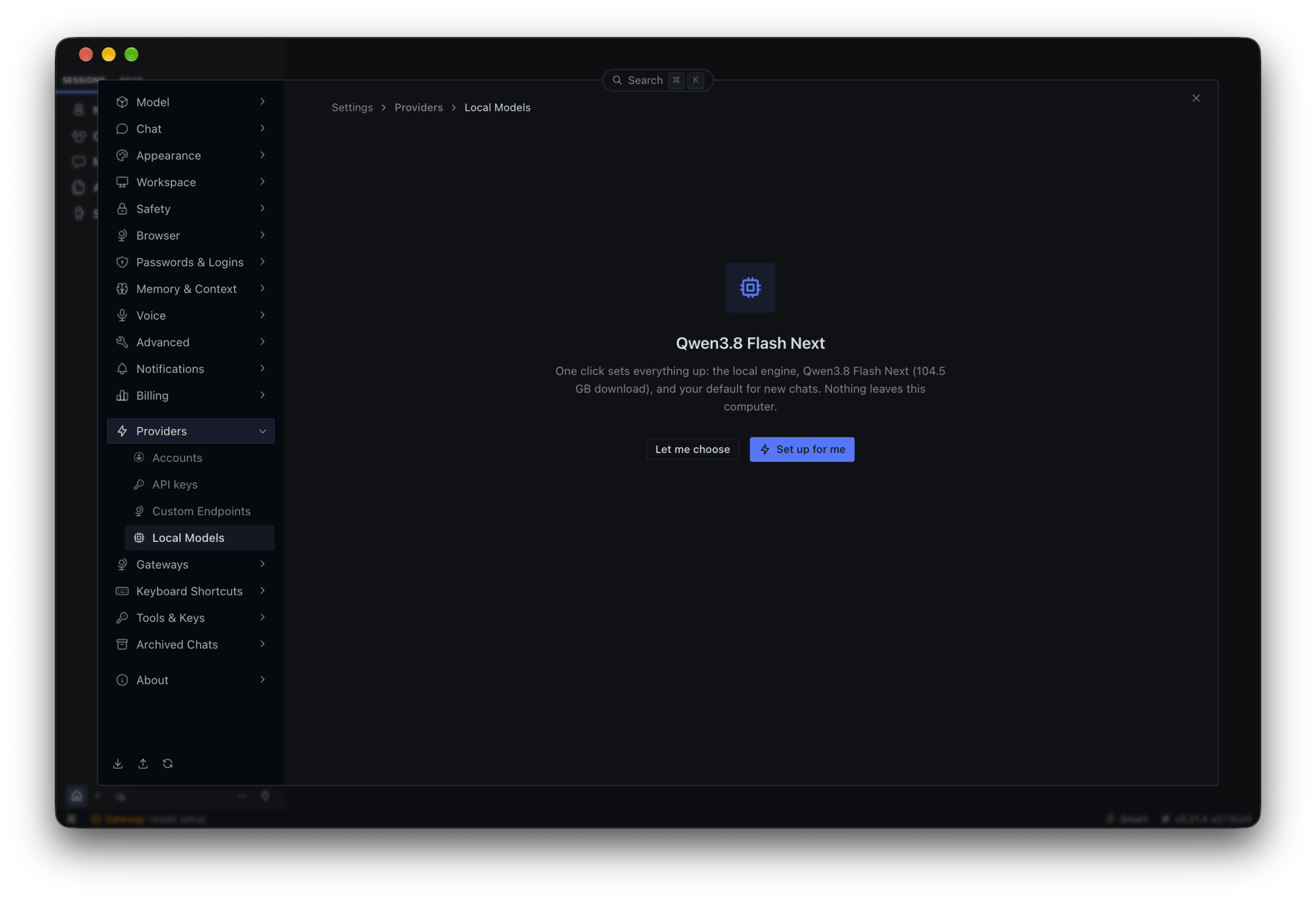Go to Providers in the breadcrumb
1316x901 pixels.
(x=418, y=107)
